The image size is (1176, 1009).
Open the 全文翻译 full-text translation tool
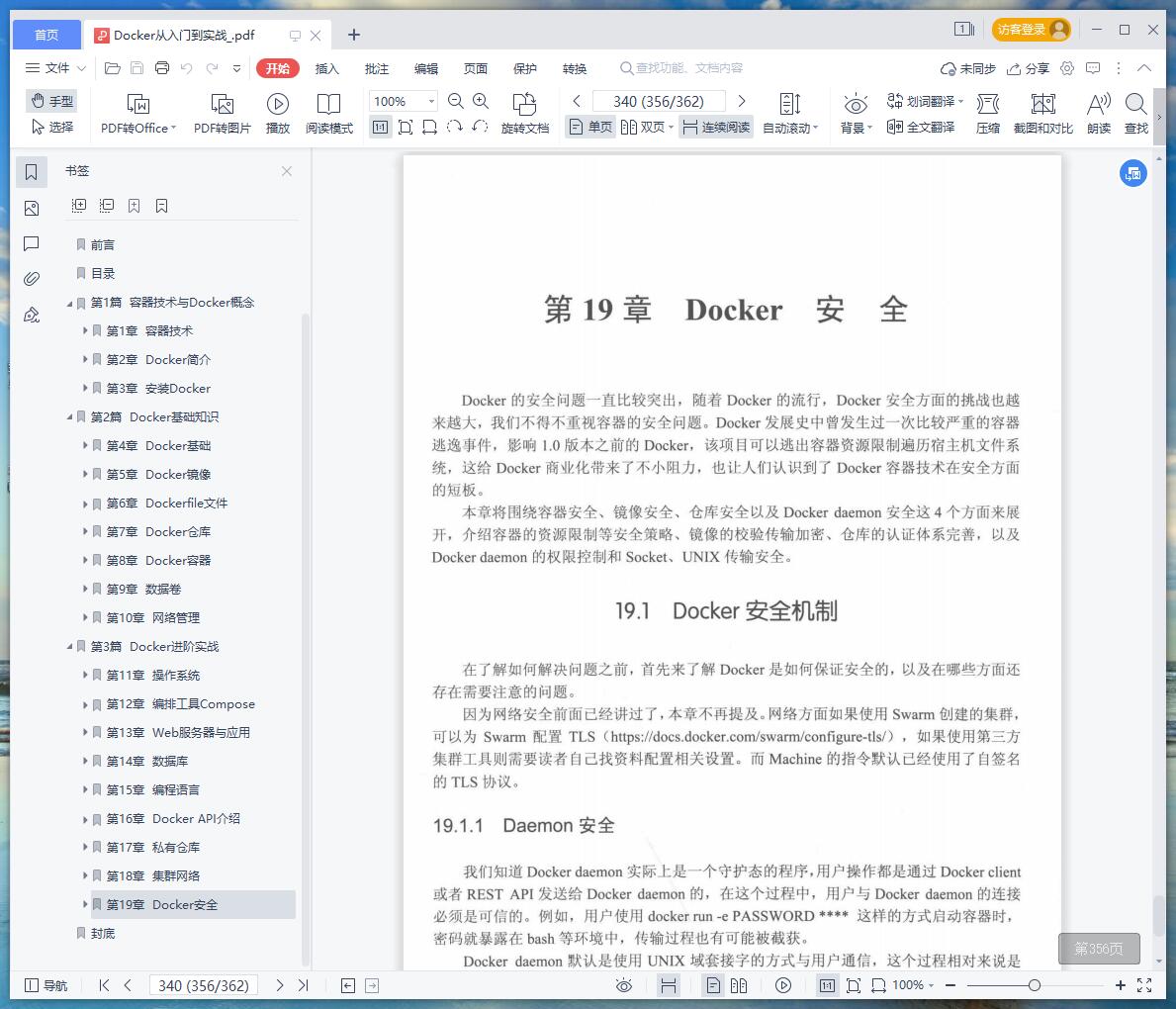(921, 127)
